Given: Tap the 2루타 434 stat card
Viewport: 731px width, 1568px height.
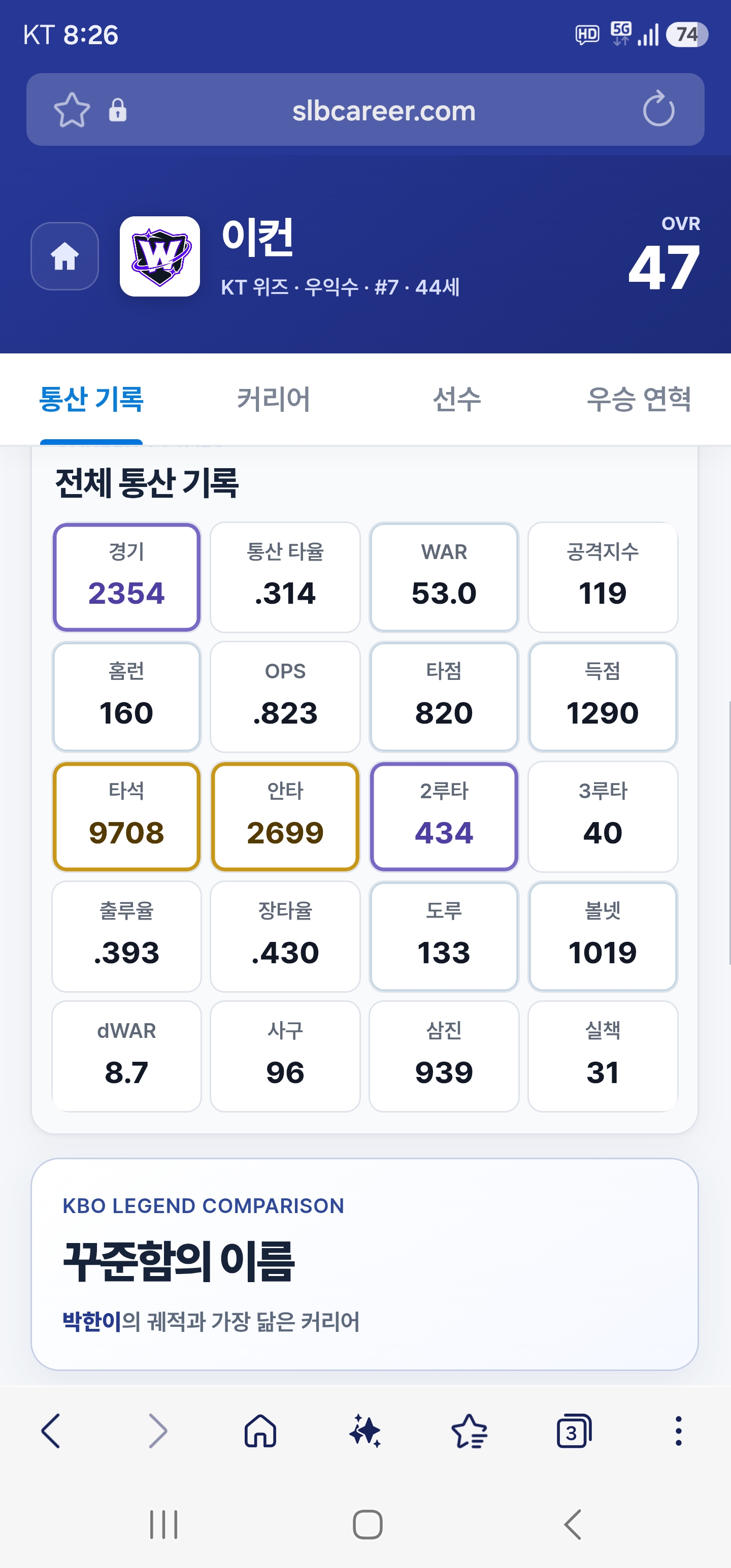Looking at the screenshot, I should (x=444, y=816).
